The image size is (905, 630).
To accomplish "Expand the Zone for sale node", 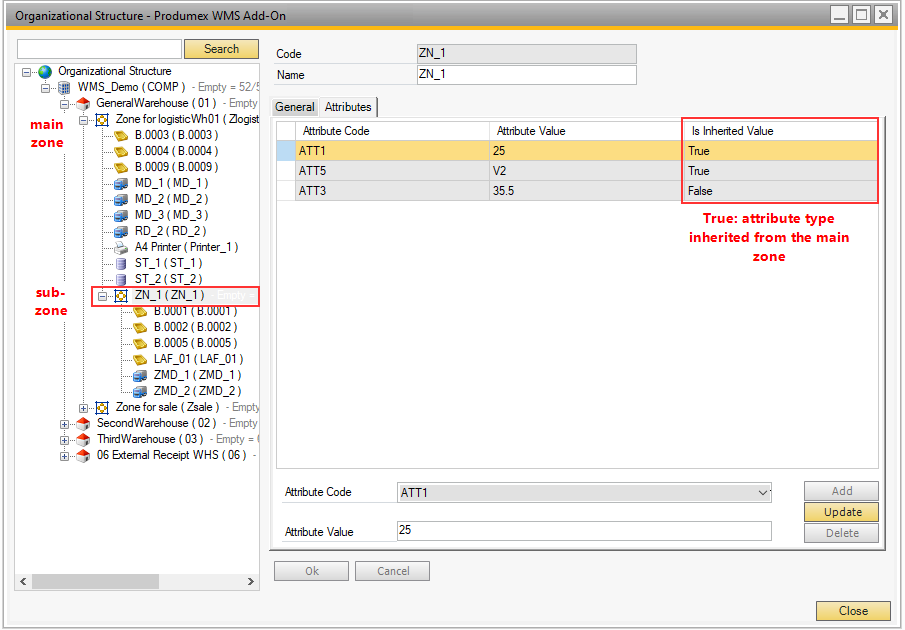I will (x=83, y=408).
